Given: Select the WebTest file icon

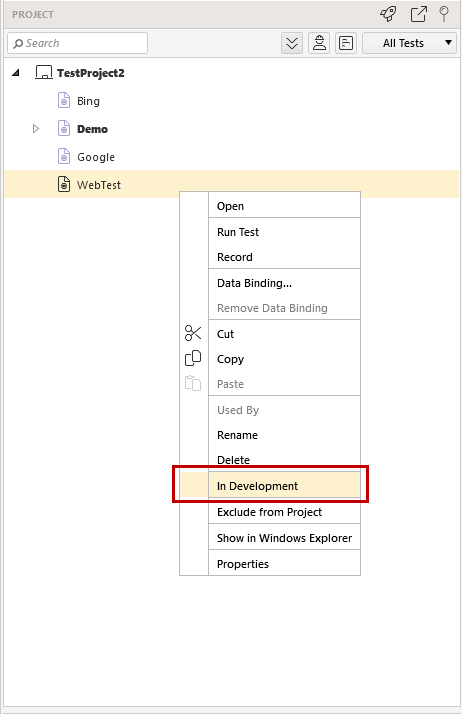Looking at the screenshot, I should click(x=64, y=184).
